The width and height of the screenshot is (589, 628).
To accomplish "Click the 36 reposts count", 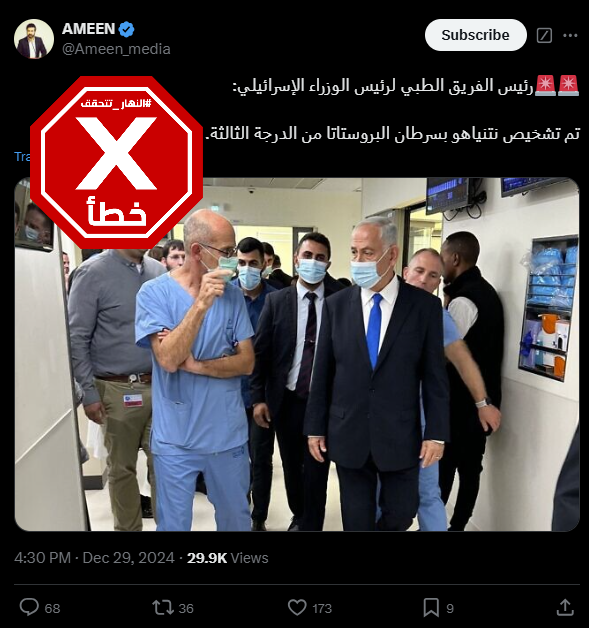I will pyautogui.click(x=186, y=608).
